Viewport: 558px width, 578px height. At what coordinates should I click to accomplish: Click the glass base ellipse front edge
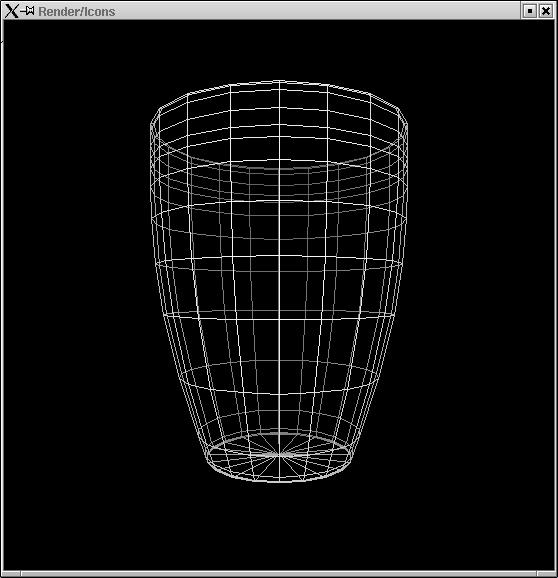[279, 481]
